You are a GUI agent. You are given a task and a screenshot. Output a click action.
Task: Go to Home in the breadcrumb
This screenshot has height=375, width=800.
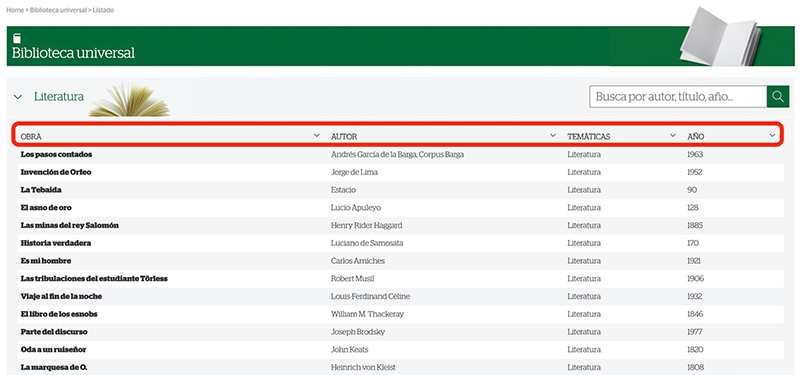[x=15, y=10]
